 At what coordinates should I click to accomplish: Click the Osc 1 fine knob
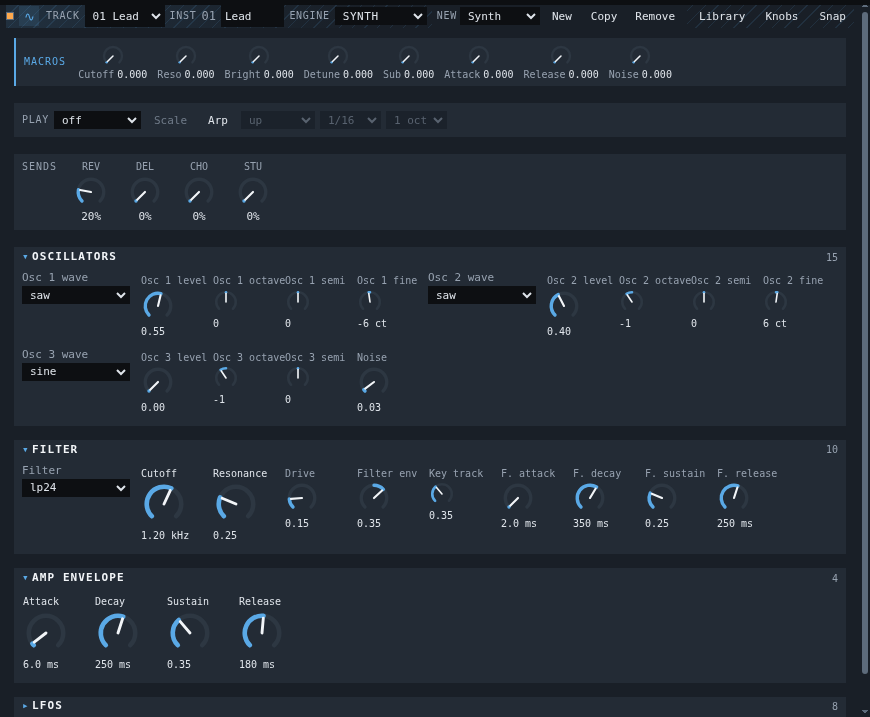370,301
